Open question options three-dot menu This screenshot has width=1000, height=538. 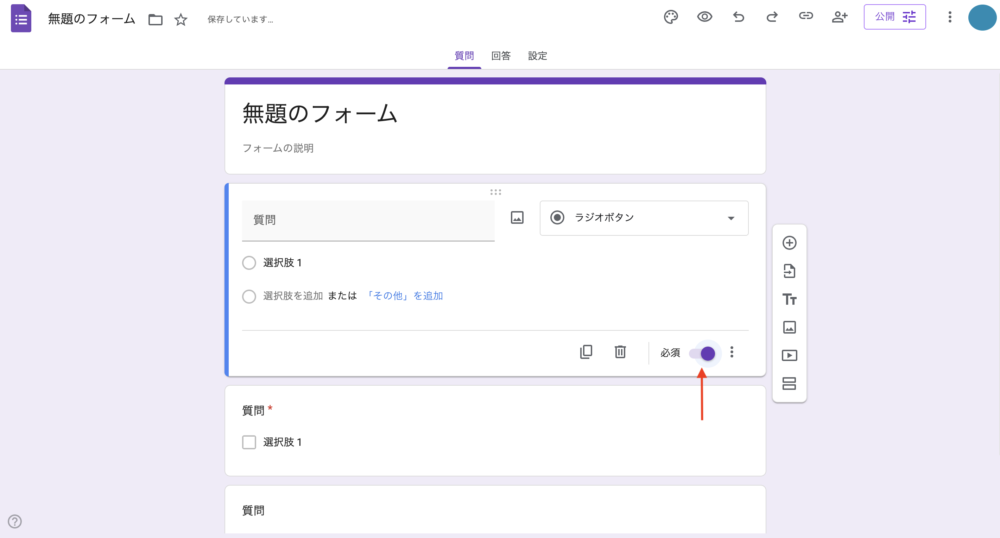tap(732, 352)
